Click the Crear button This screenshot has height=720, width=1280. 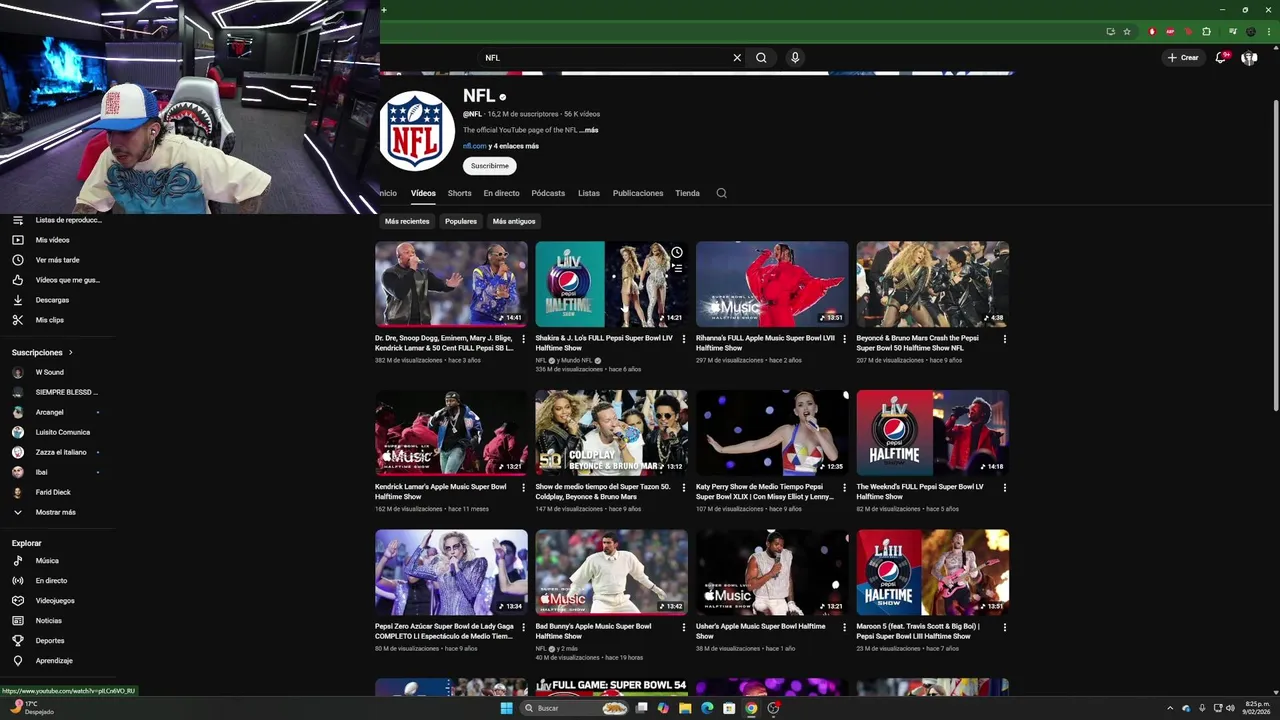[x=1183, y=58]
